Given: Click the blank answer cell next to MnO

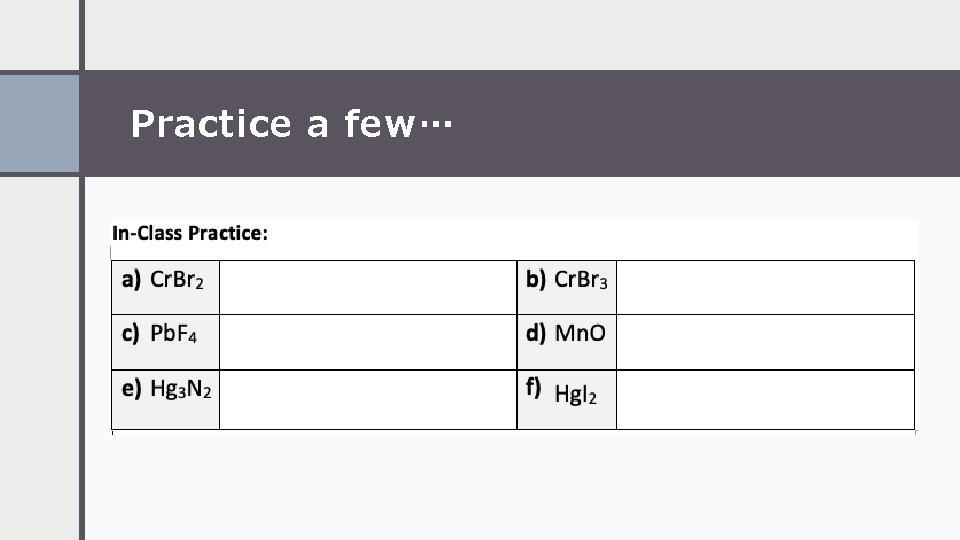Looking at the screenshot, I should tap(765, 342).
